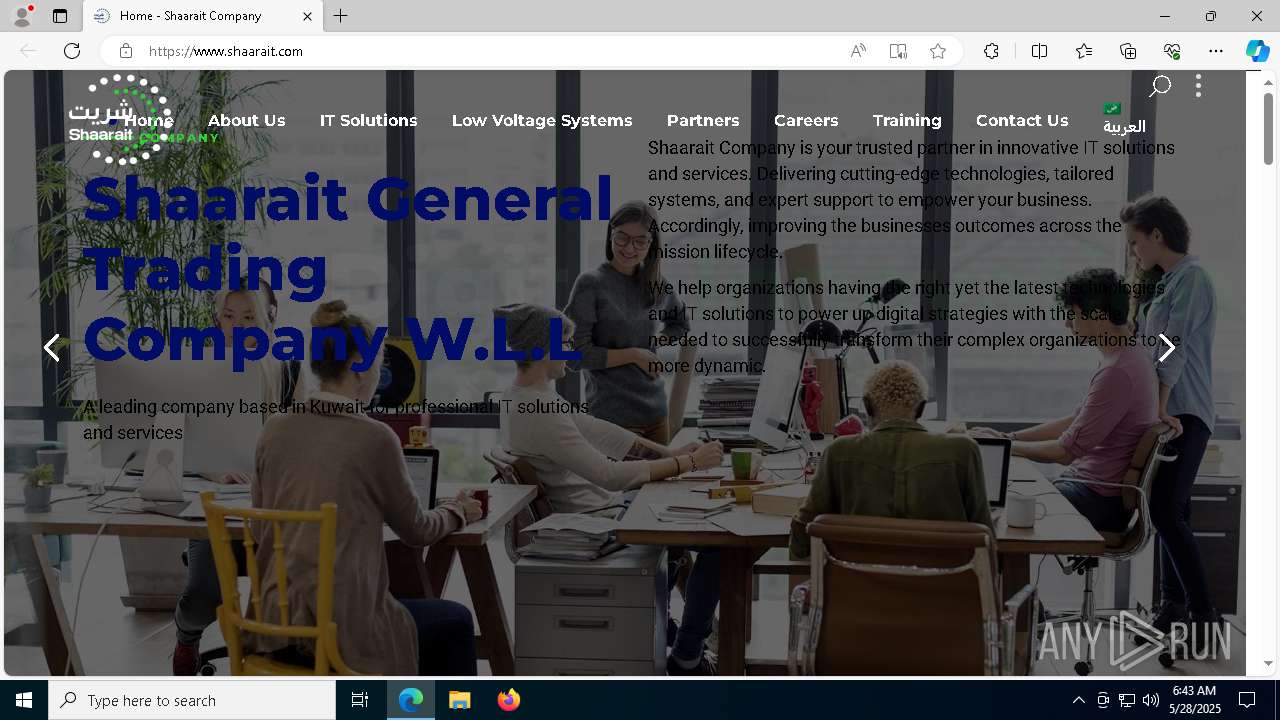Close the Home - Shaarait Company tab

(x=307, y=16)
